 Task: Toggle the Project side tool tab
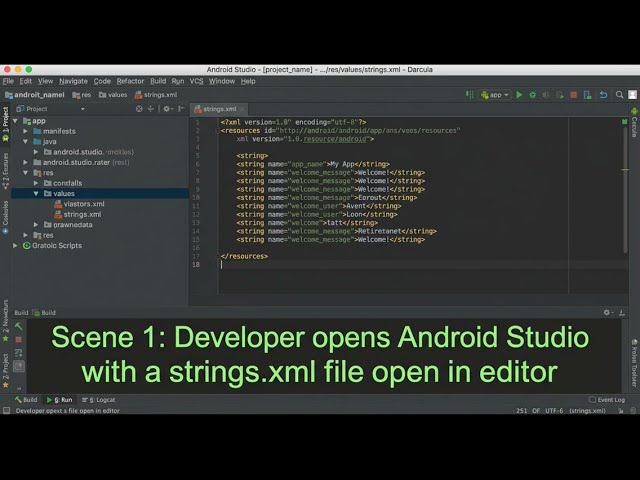(5, 124)
